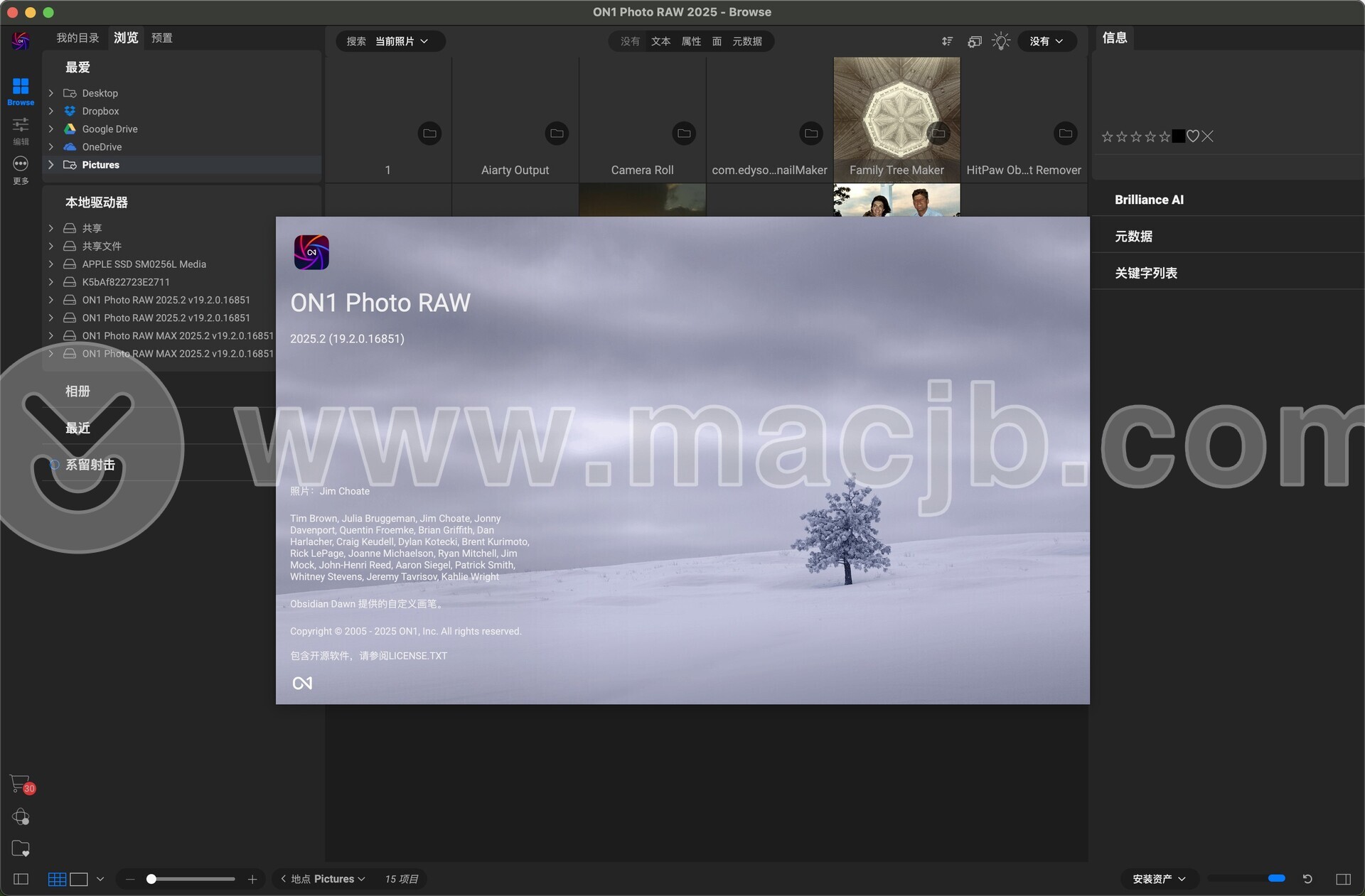Set the heart like flag

point(1193,136)
